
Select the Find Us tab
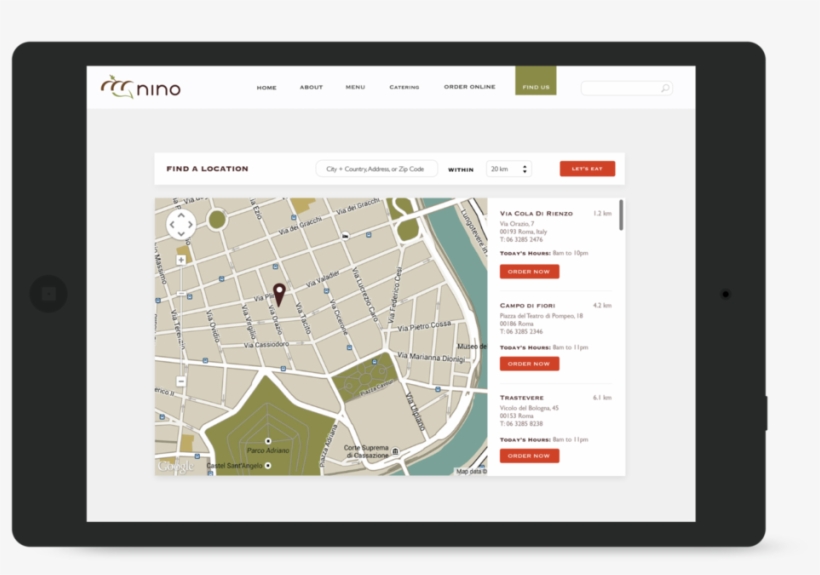pos(535,87)
